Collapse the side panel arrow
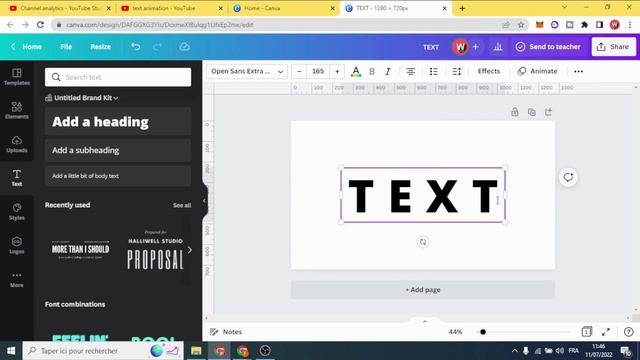Viewport: 640px width, 360px height. tap(204, 200)
